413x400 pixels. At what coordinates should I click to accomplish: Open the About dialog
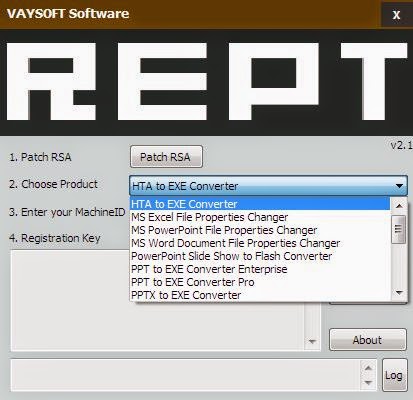tap(368, 340)
